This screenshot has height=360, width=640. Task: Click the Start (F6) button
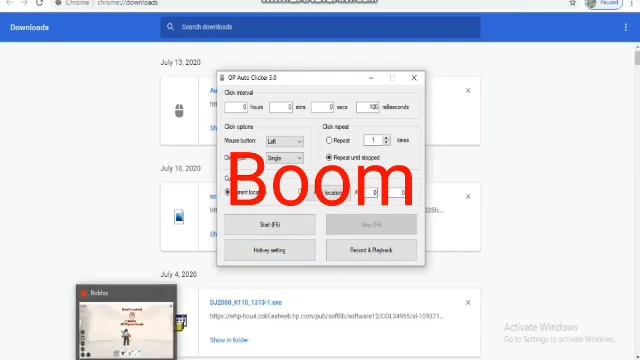click(269, 224)
